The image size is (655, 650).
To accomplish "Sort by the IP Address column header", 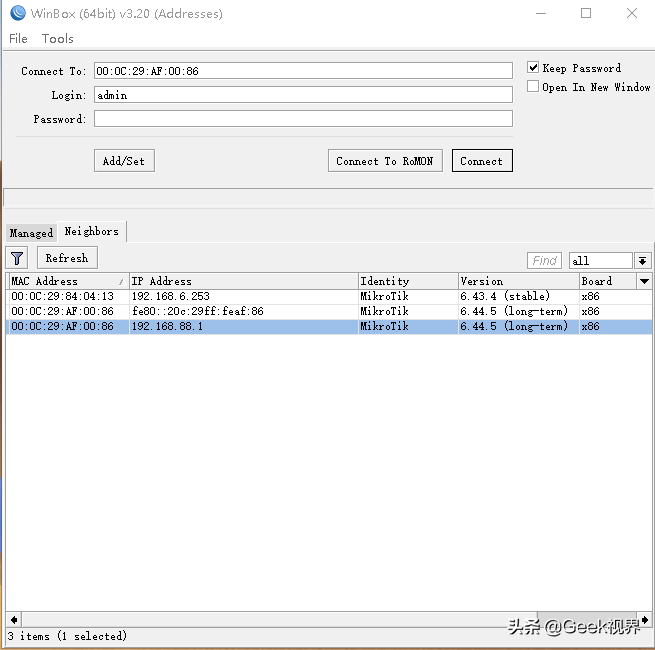I will [244, 281].
